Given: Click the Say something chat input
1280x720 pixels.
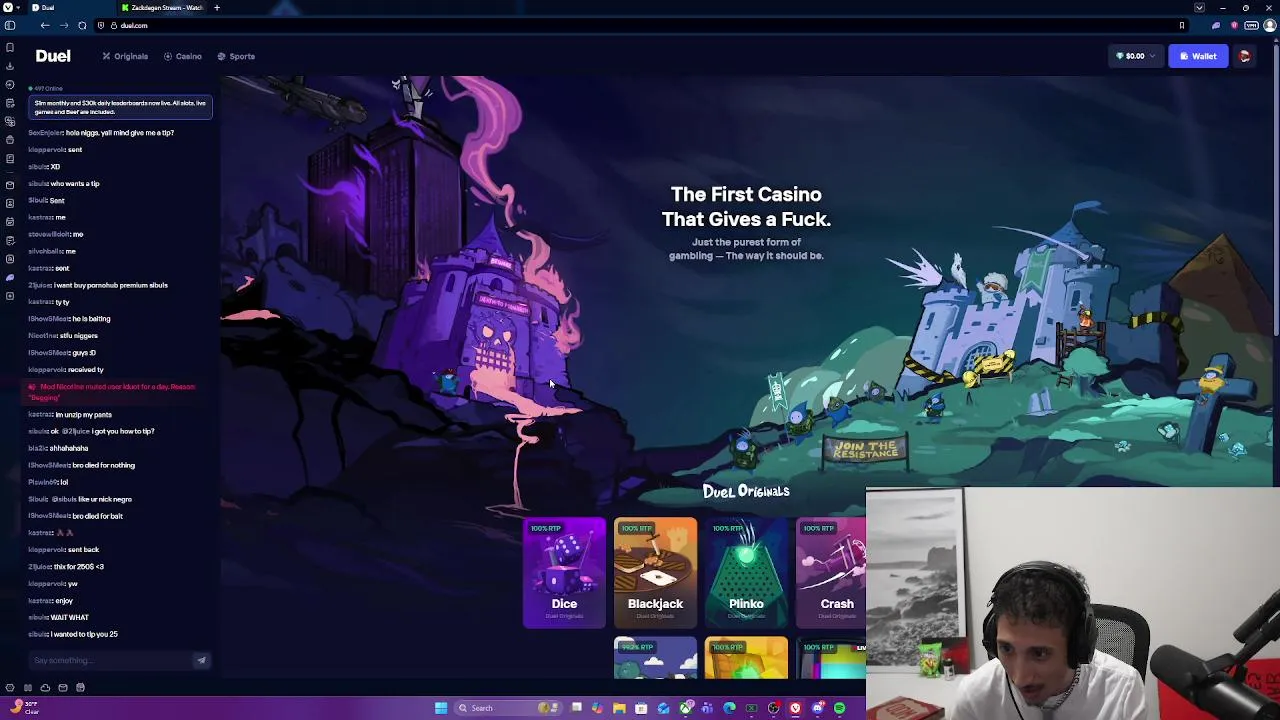Looking at the screenshot, I should point(108,660).
